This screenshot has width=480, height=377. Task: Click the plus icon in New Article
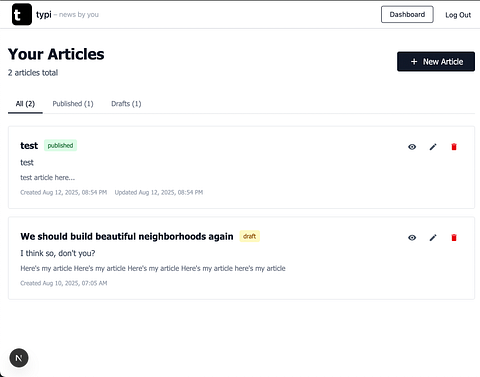(x=414, y=62)
